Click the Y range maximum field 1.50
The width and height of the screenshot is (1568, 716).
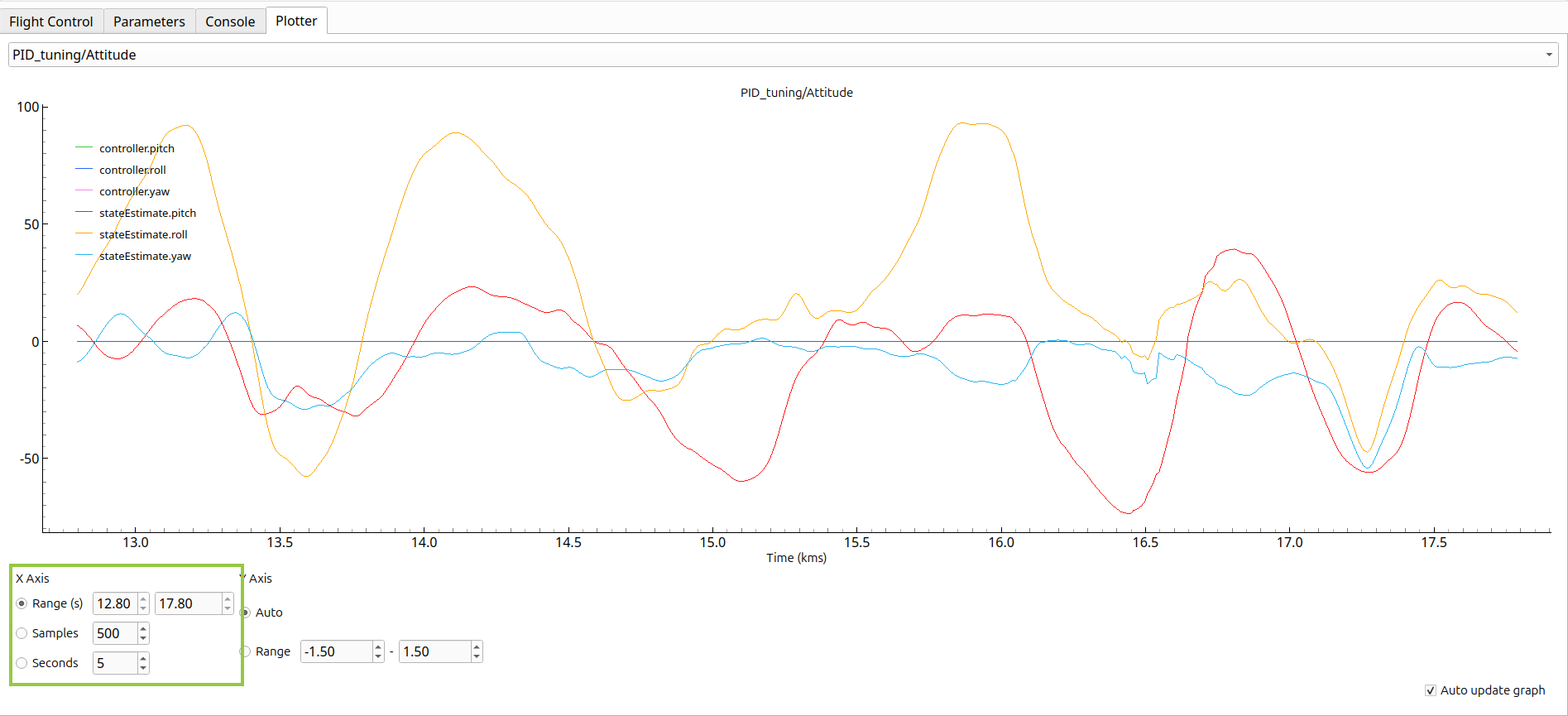pos(435,651)
